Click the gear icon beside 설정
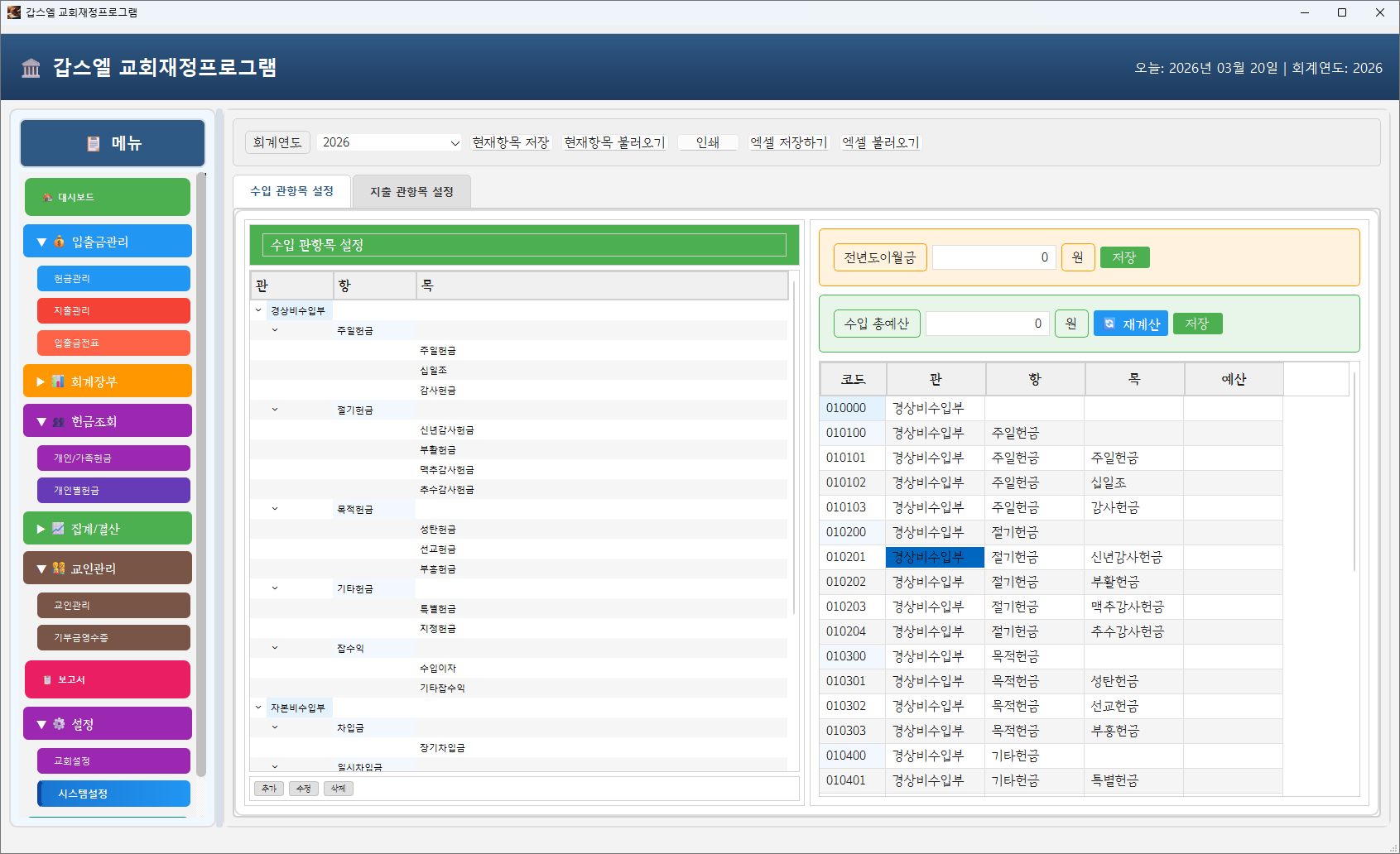Viewport: 1400px width, 854px height. tap(59, 724)
